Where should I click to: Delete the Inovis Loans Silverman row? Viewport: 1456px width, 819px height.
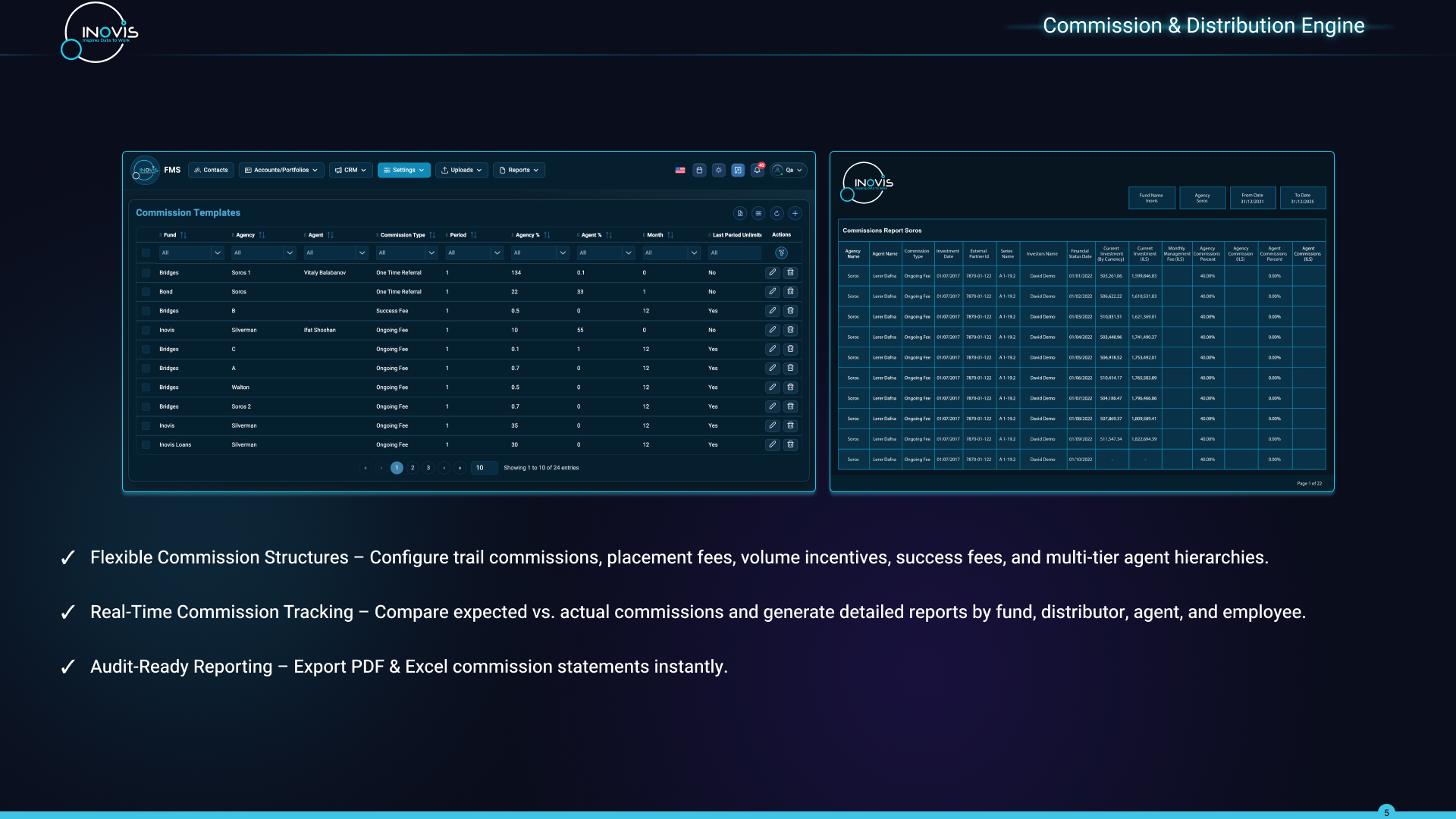pos(790,444)
